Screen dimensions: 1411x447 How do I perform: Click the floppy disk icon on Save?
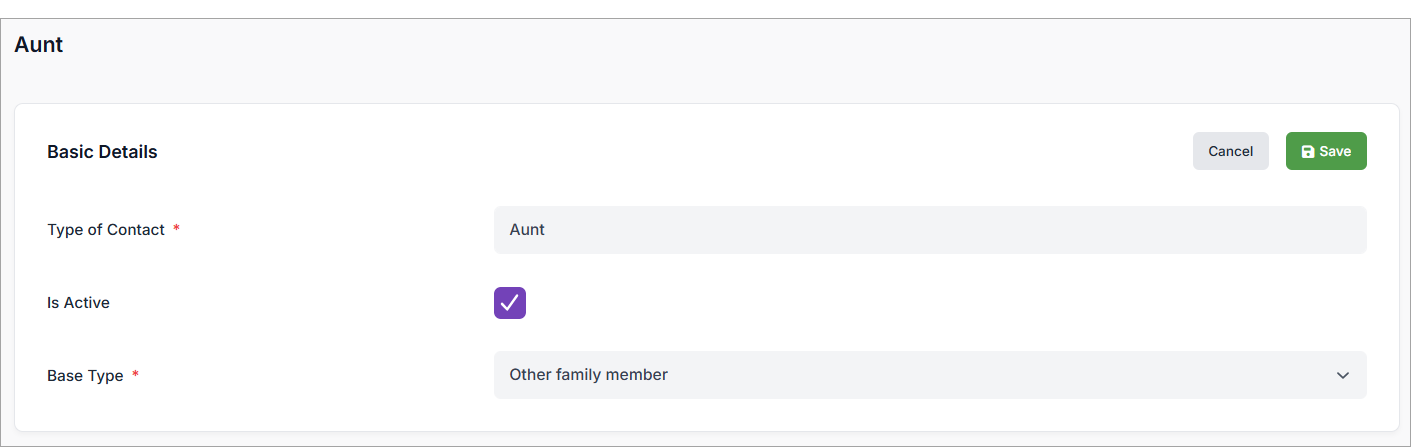click(1308, 152)
